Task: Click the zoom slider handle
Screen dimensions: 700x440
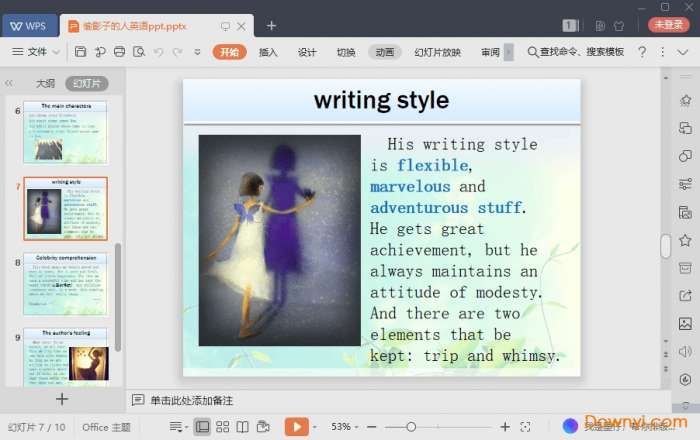Action: coord(411,427)
